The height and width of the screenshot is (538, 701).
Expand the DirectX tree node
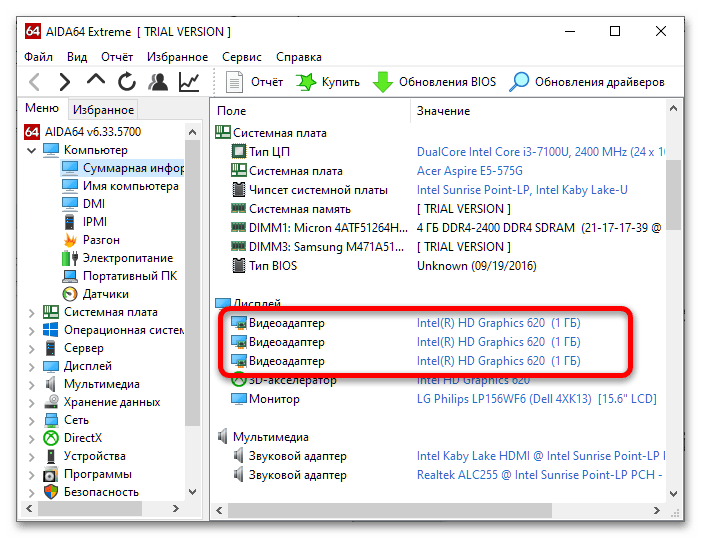click(31, 439)
